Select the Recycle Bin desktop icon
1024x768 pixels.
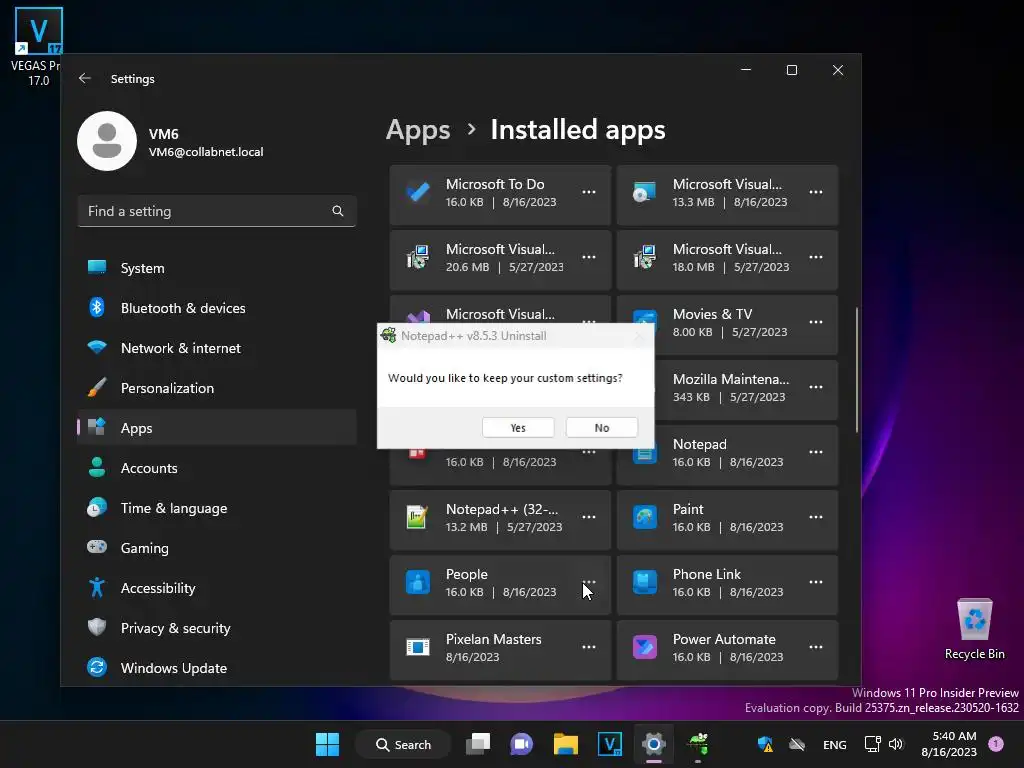tap(974, 629)
